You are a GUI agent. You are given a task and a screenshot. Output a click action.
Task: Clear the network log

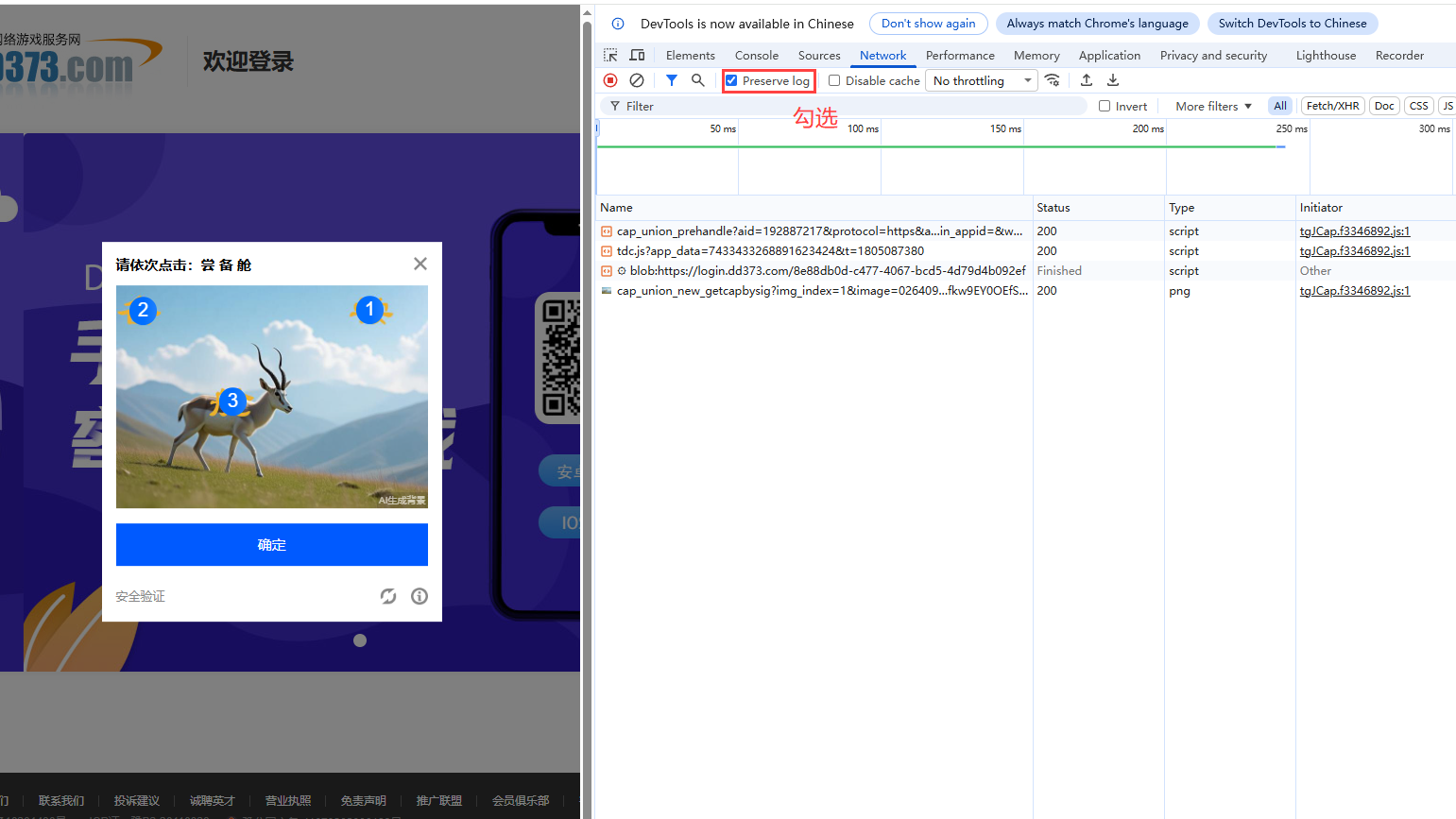click(x=637, y=80)
